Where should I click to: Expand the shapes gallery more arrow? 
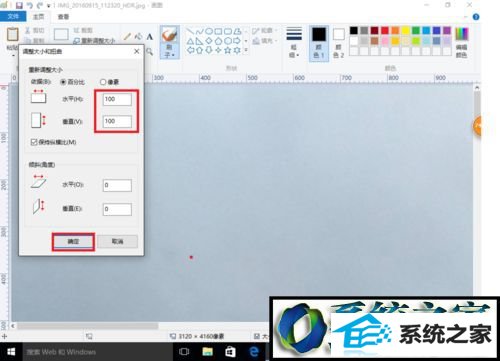click(x=246, y=50)
